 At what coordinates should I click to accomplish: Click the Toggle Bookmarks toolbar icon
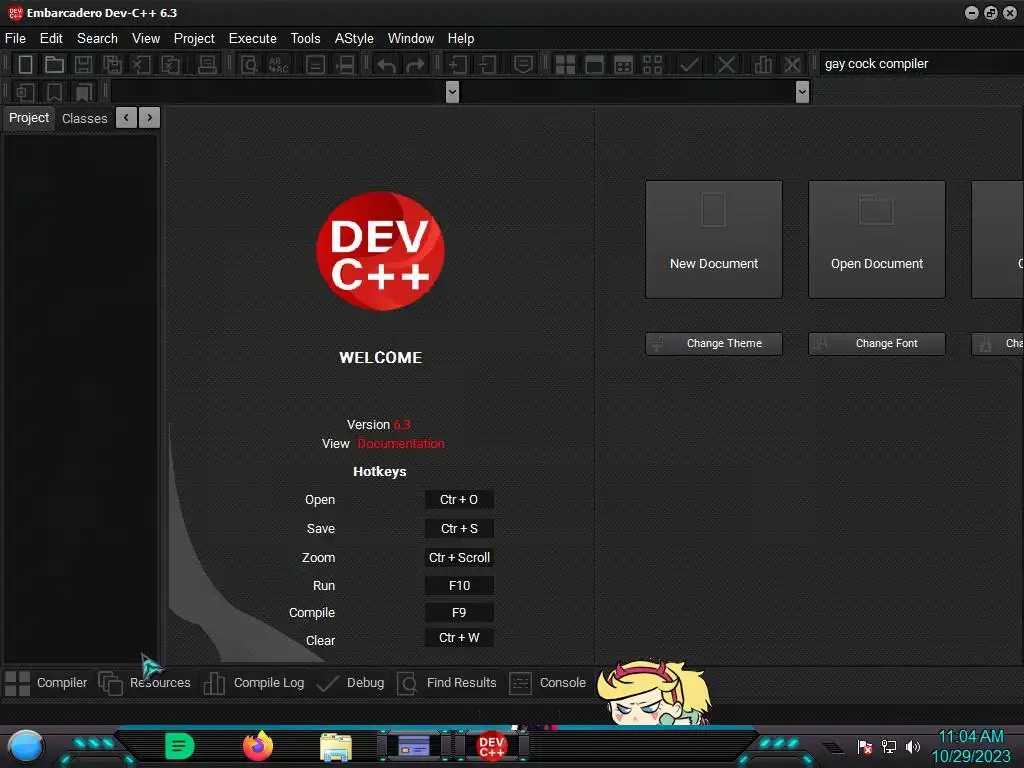pos(54,92)
